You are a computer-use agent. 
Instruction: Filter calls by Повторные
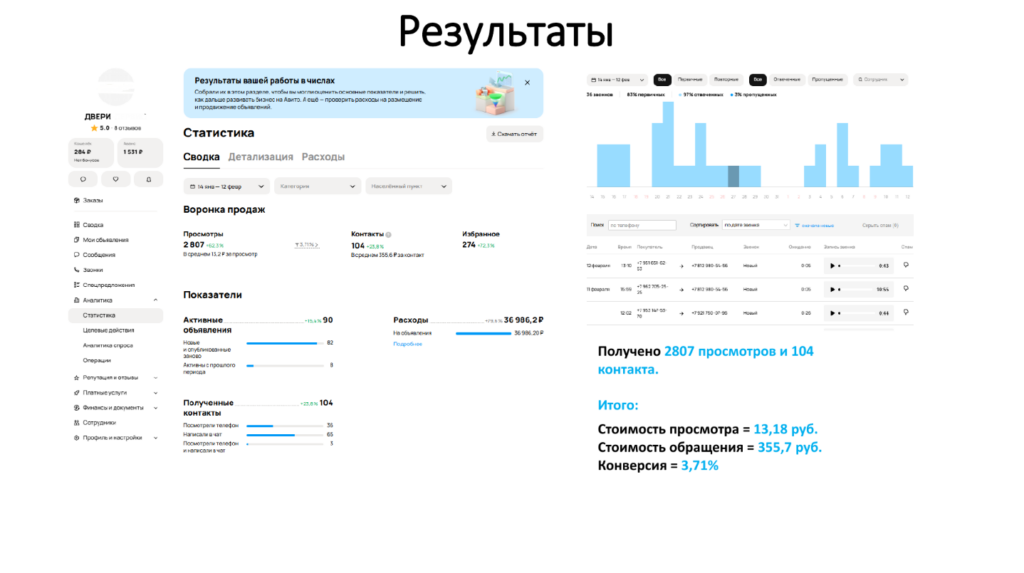click(x=726, y=80)
